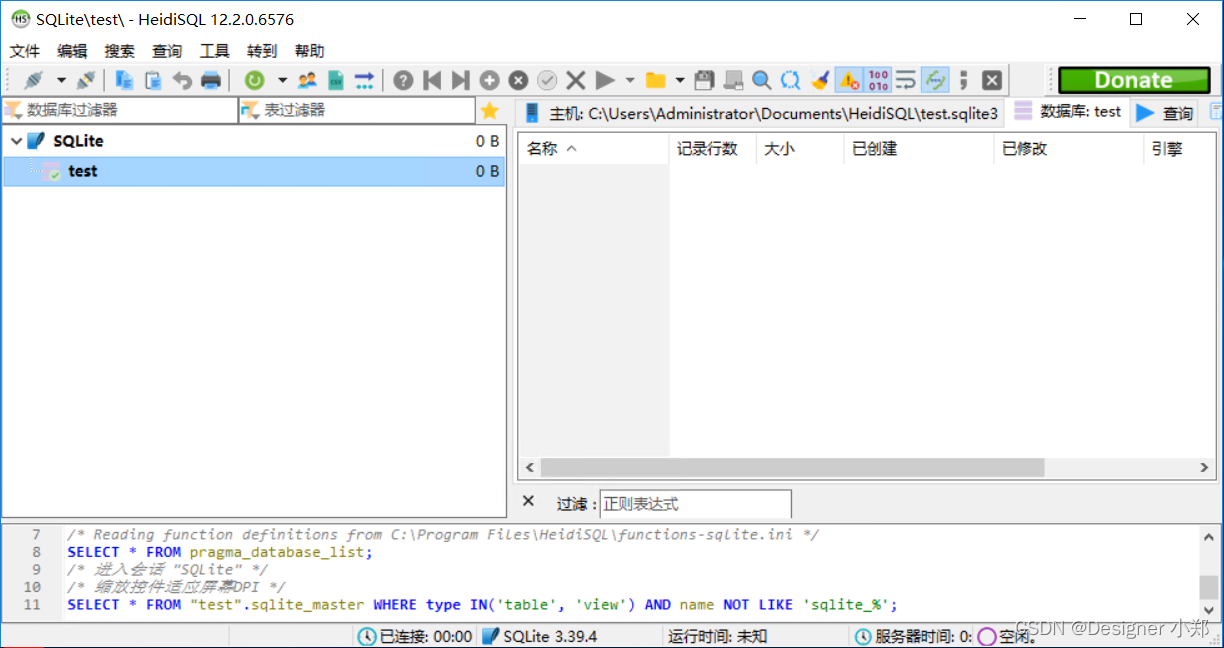Sort by 名称 column header

point(593,149)
